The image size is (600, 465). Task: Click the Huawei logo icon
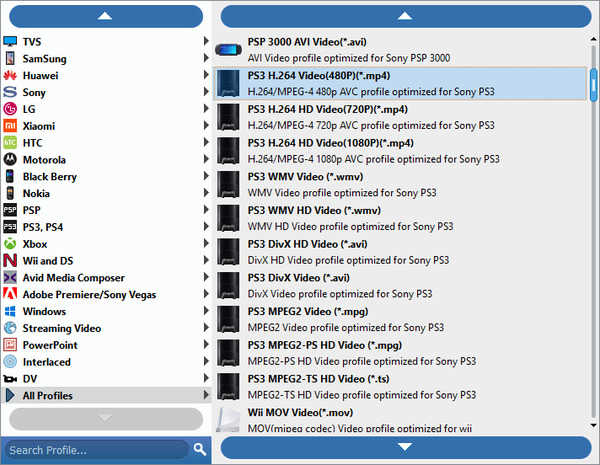(10, 75)
